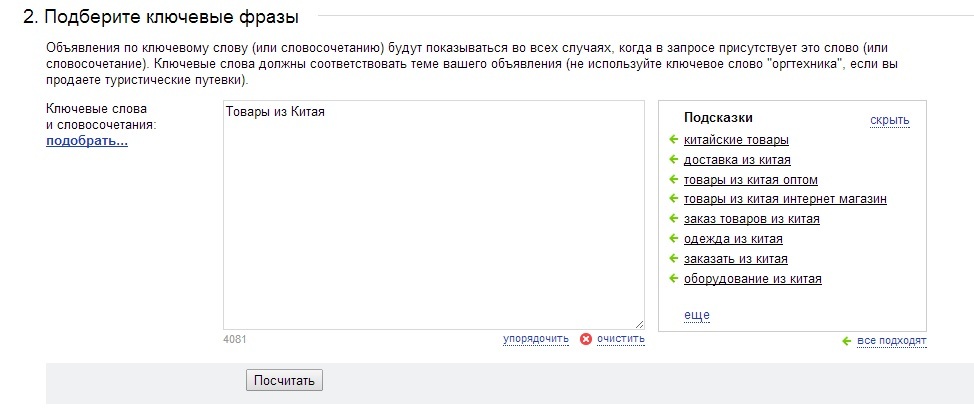This screenshot has width=974, height=412.
Task: Click green arrow beside 'доставка из китая'
Action: pyautogui.click(x=673, y=160)
